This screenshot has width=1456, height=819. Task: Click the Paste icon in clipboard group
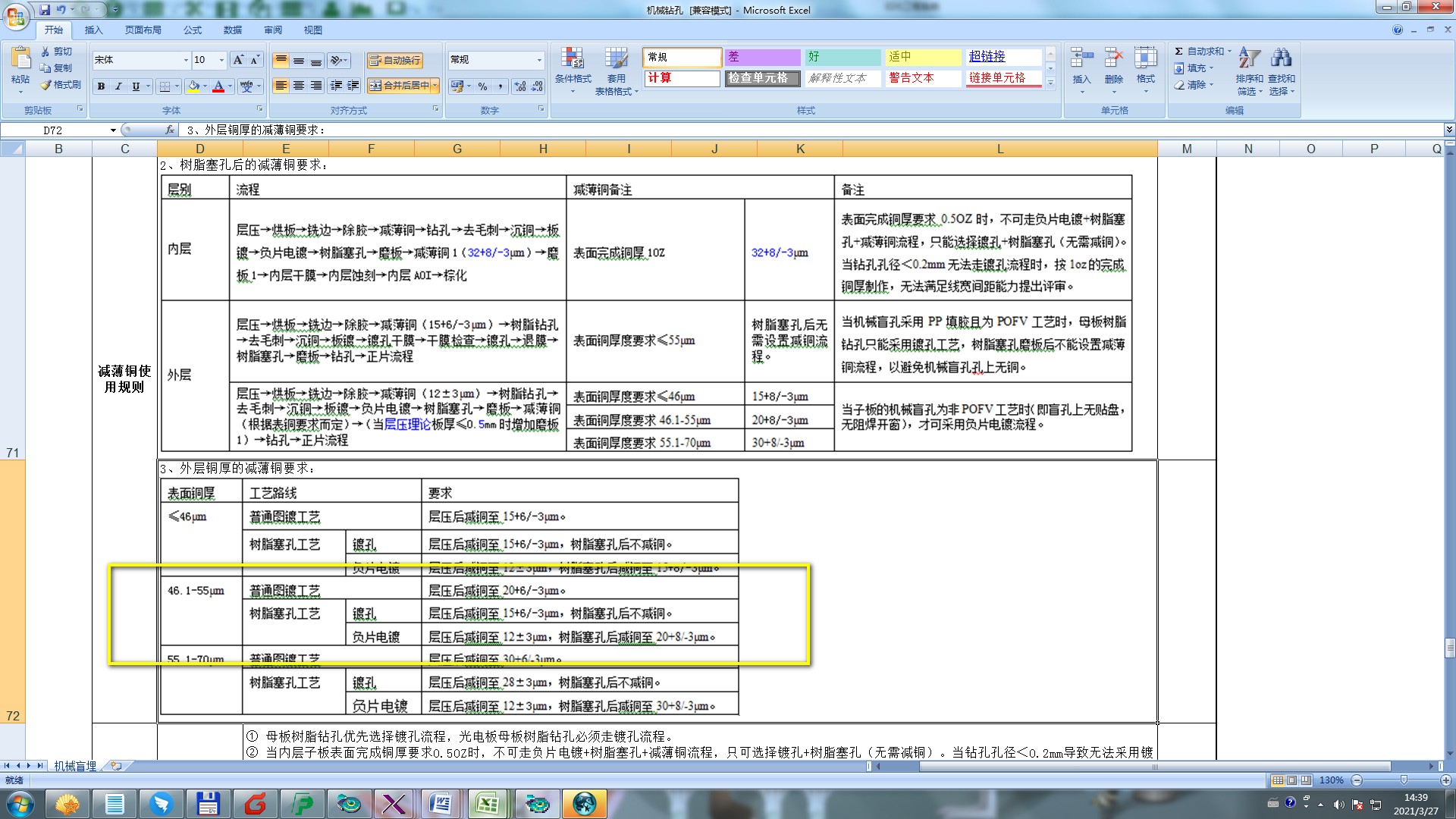[x=20, y=59]
